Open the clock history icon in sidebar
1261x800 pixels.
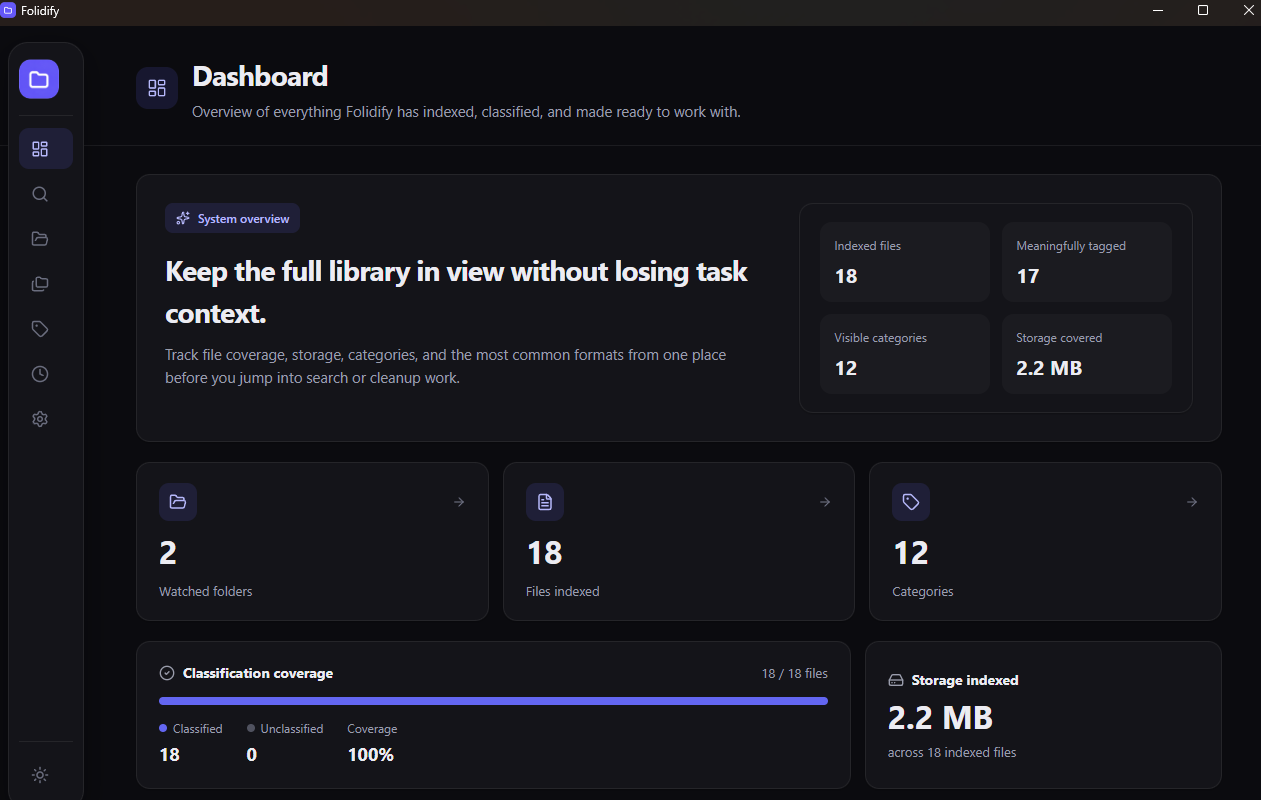[40, 374]
